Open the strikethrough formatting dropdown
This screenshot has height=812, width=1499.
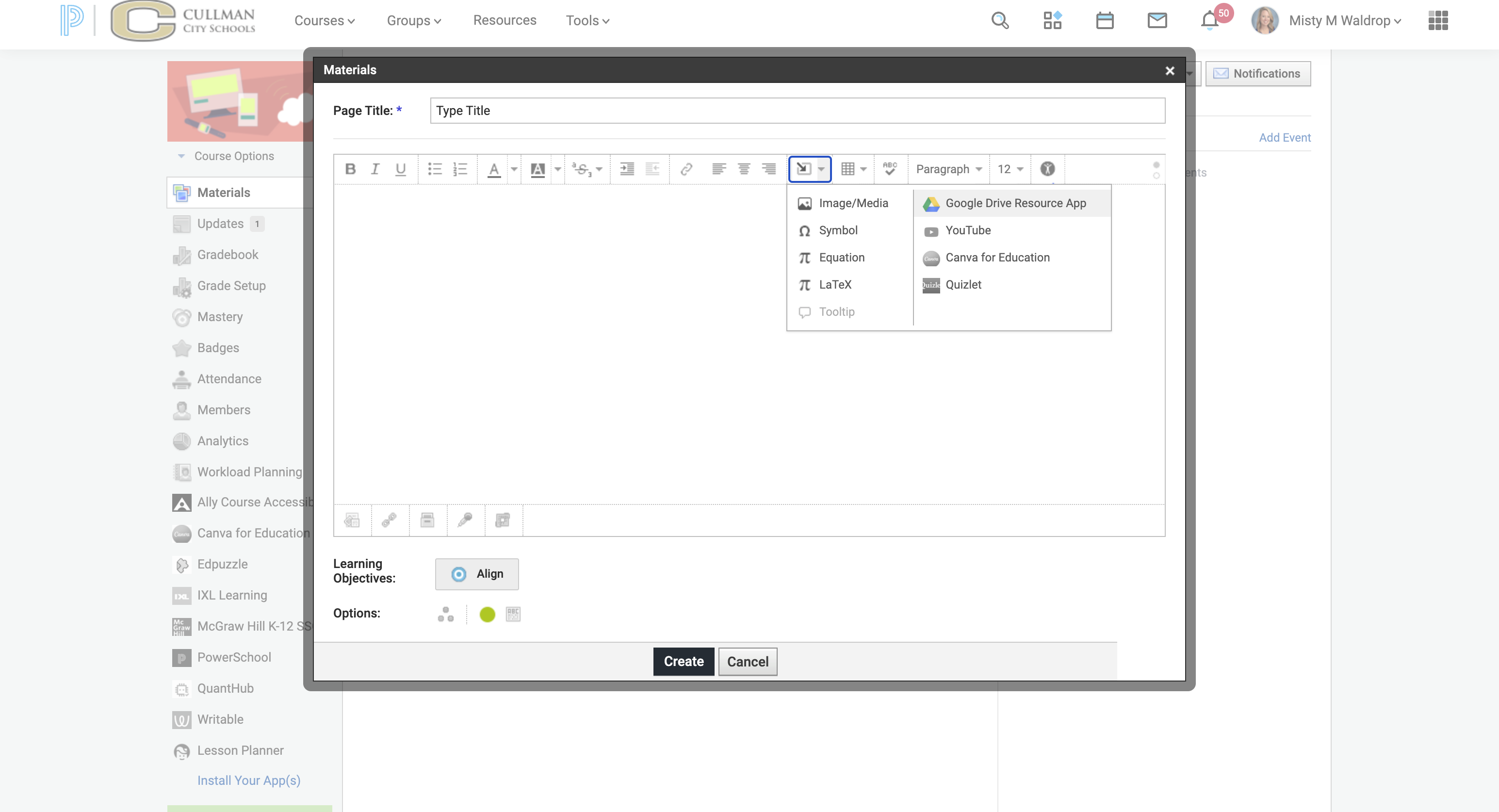click(587, 169)
